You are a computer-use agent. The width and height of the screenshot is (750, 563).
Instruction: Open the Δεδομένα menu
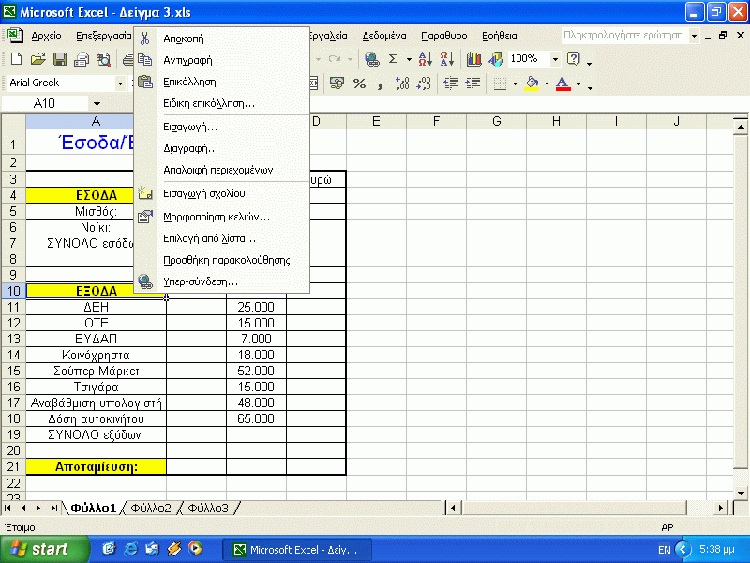coord(384,36)
